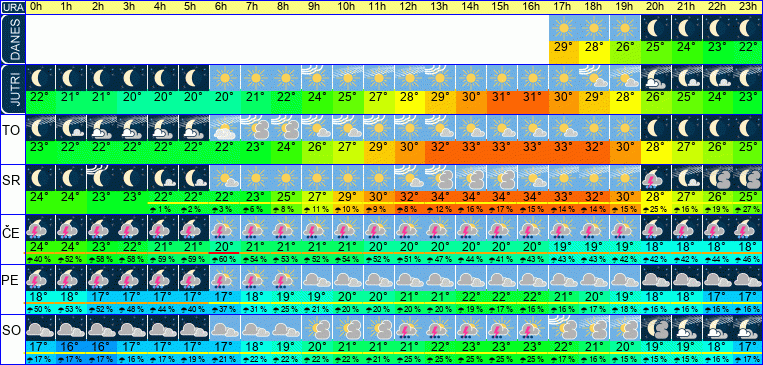Click the 0h hour column header
763x365 pixels.
coord(36,7)
